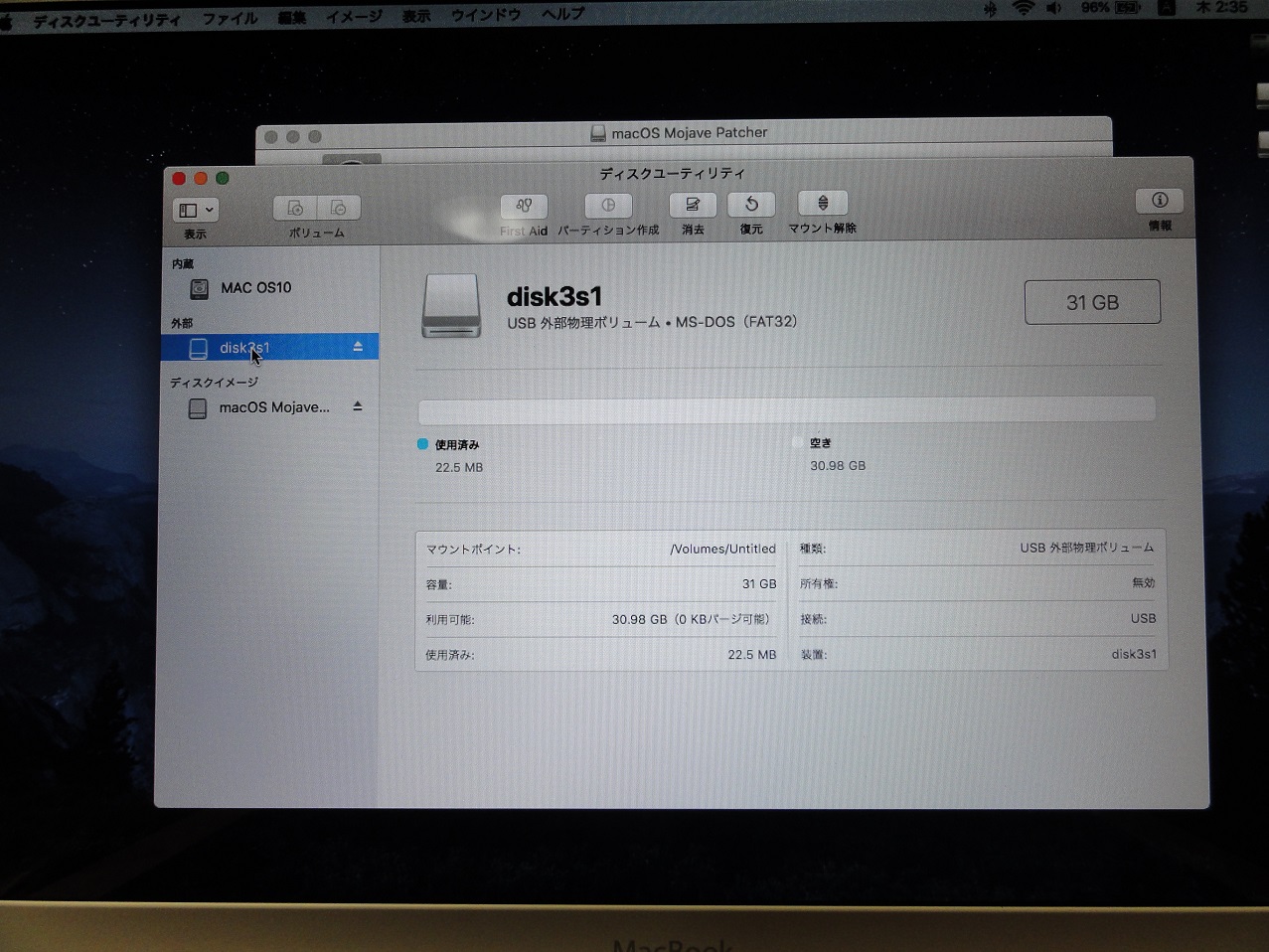1269x952 pixels.
Task: Click the 30.98 GB free space value
Action: point(838,465)
